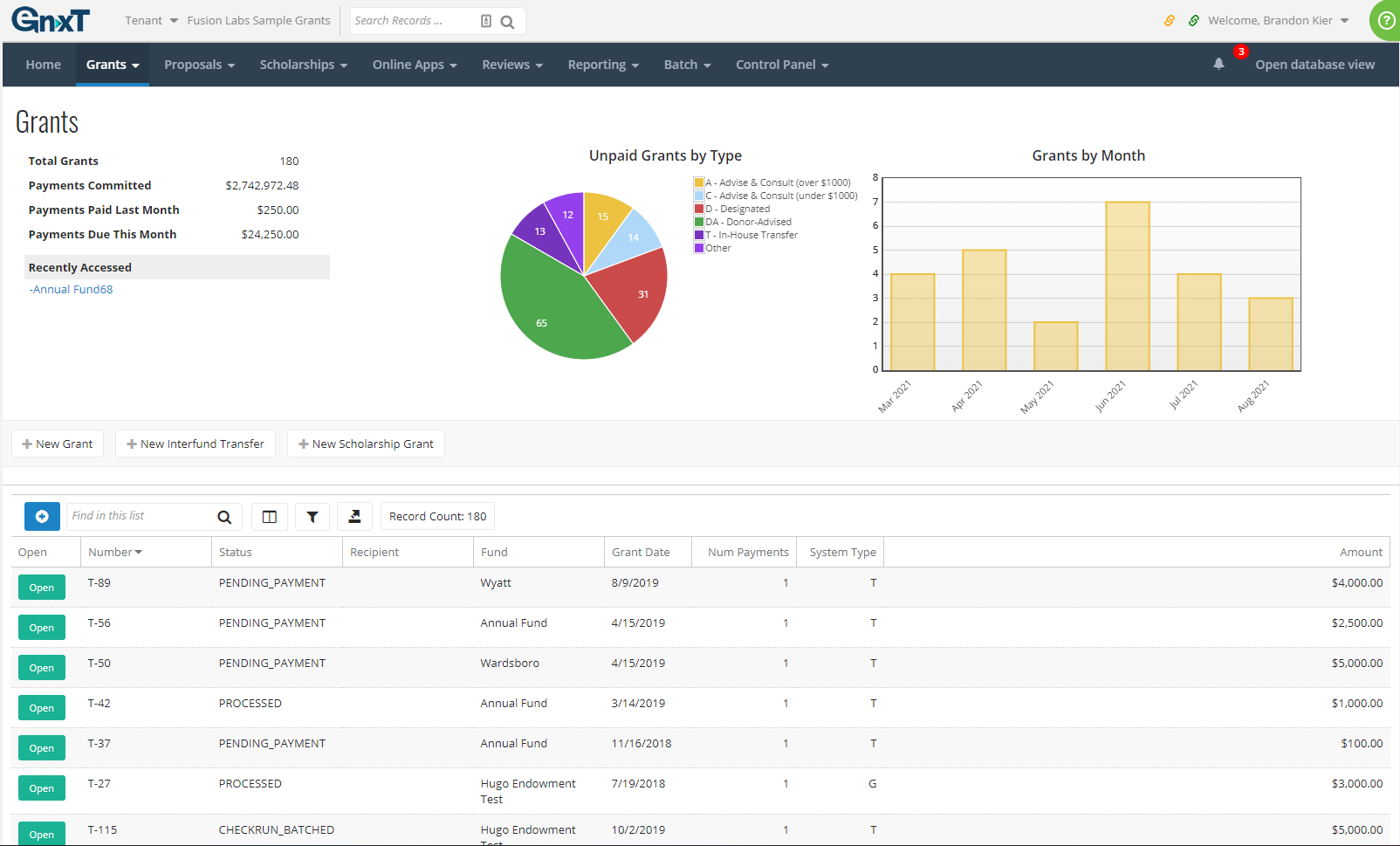This screenshot has height=846, width=1400.
Task: Open the Grants dropdown menu
Action: (x=112, y=64)
